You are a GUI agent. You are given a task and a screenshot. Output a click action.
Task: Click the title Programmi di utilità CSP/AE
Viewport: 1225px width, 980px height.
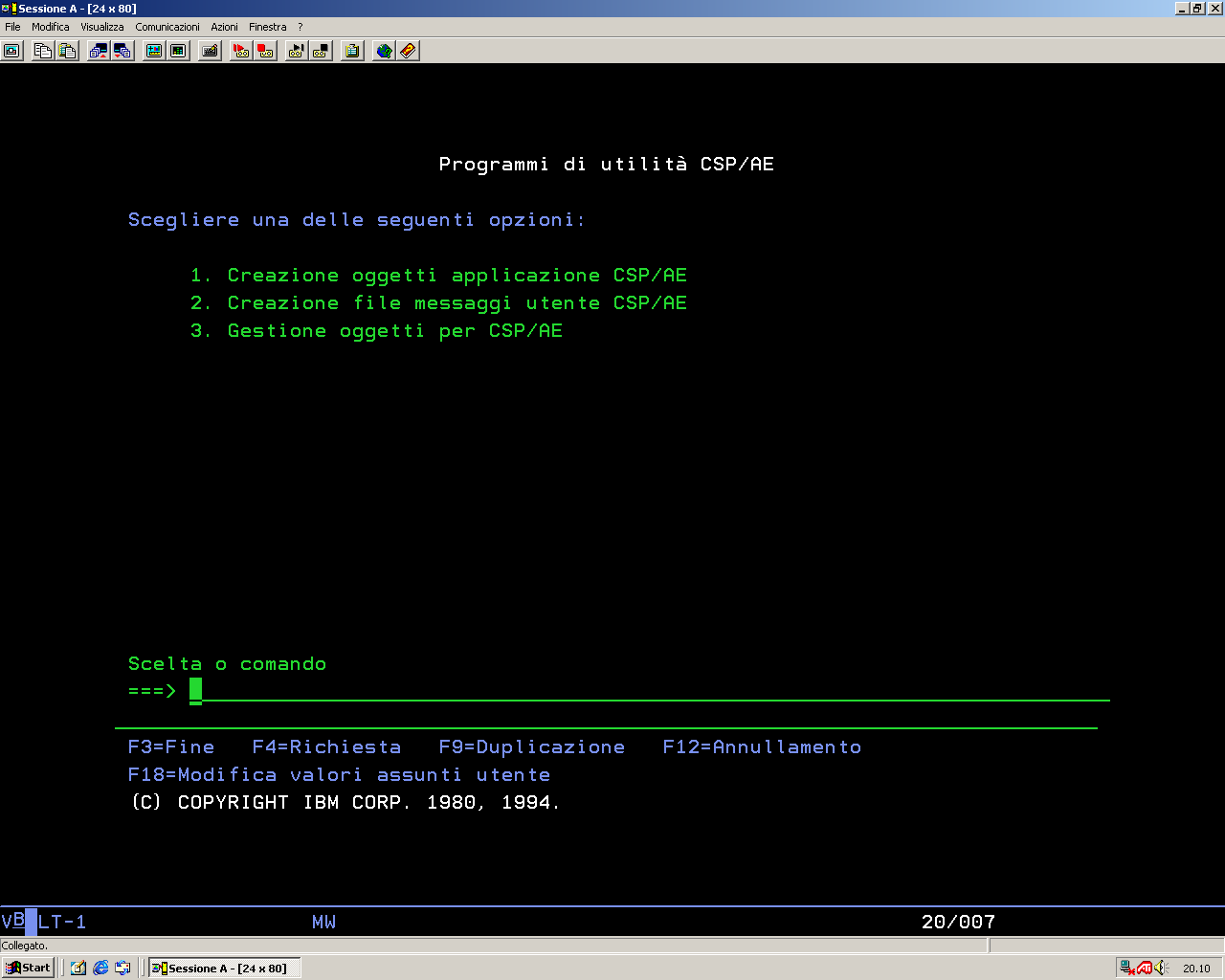(x=606, y=165)
